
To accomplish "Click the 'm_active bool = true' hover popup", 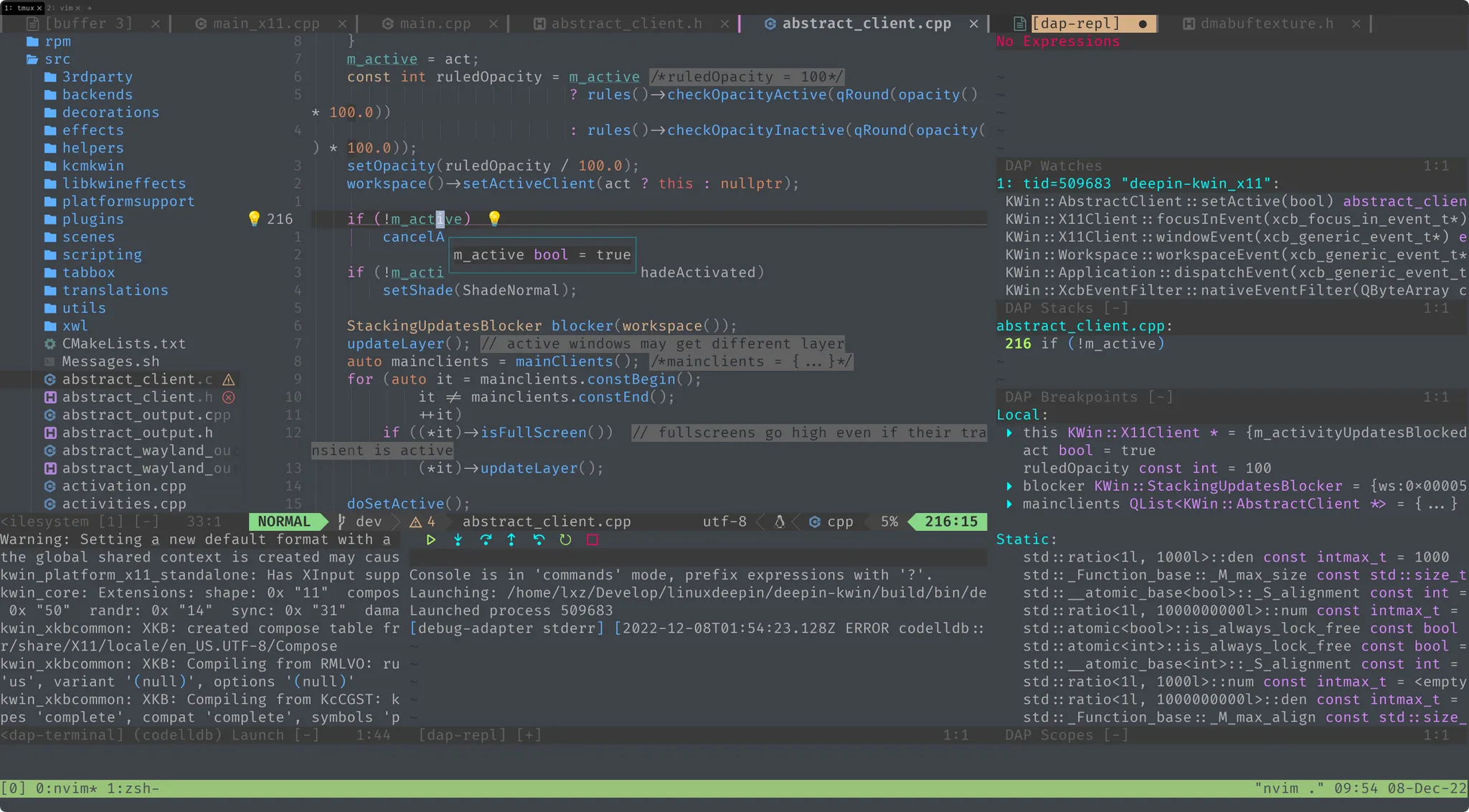I will coord(542,255).
